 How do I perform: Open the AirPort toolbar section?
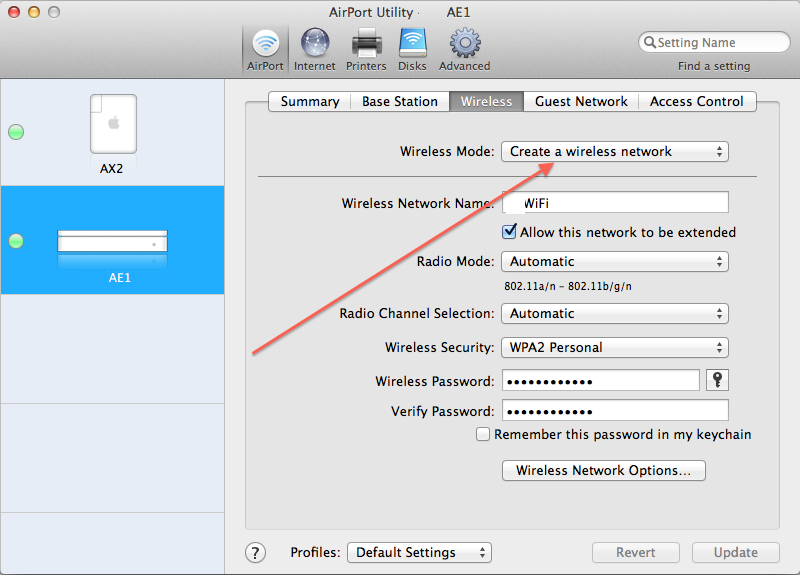tap(265, 50)
